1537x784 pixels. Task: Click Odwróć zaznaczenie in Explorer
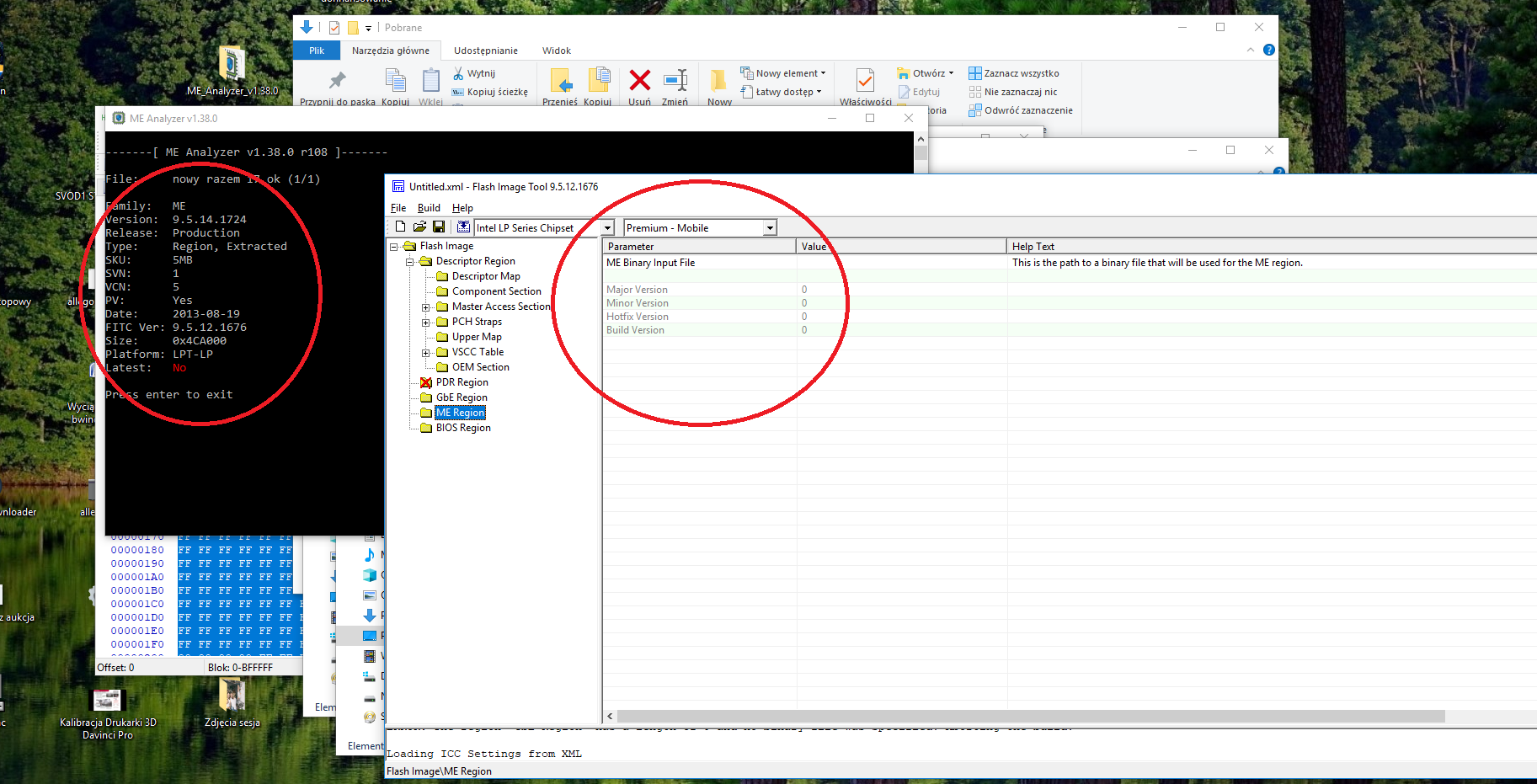pos(1021,110)
